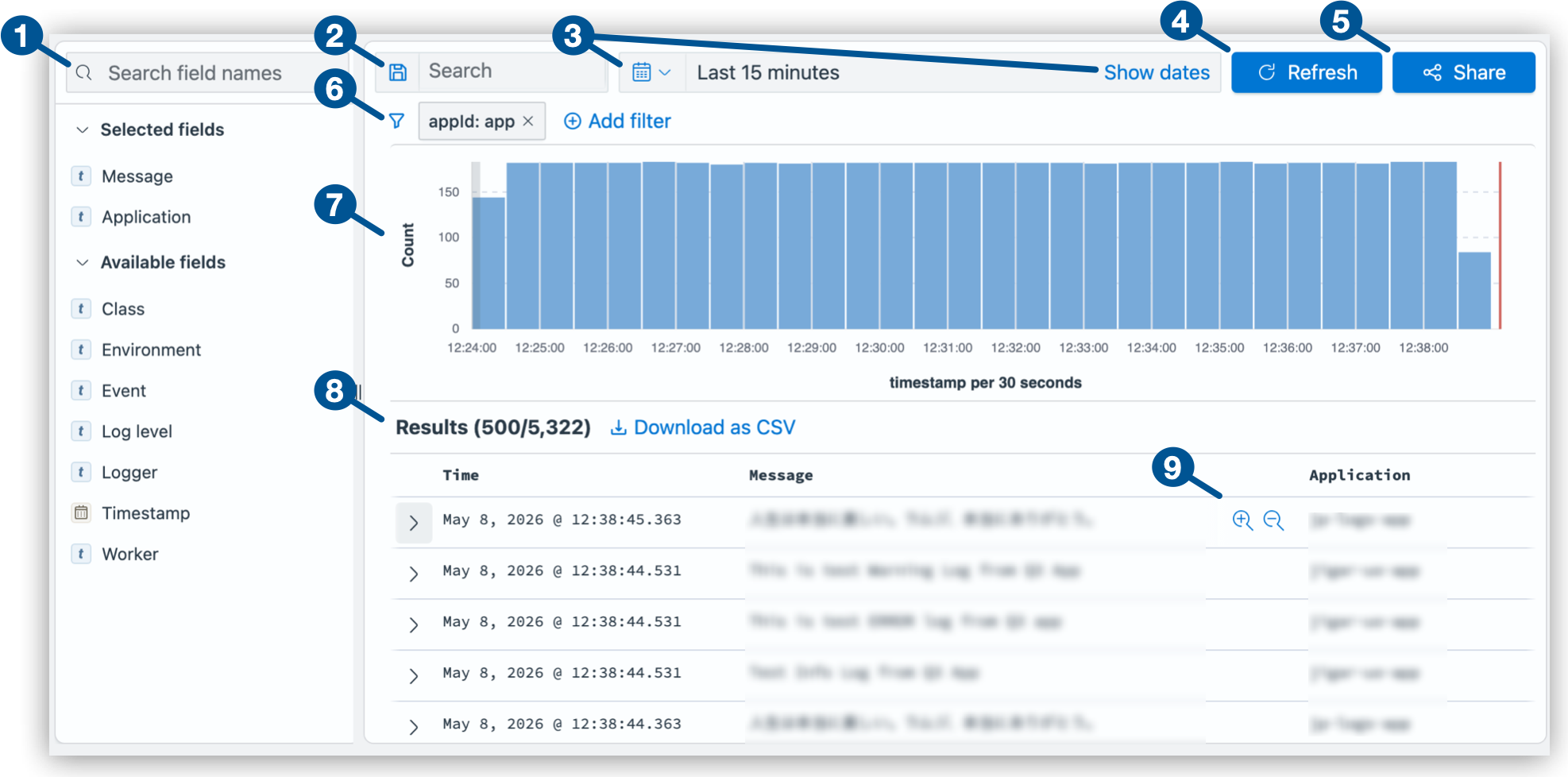Focus the Search field names input
1568x777 pixels.
(x=208, y=73)
